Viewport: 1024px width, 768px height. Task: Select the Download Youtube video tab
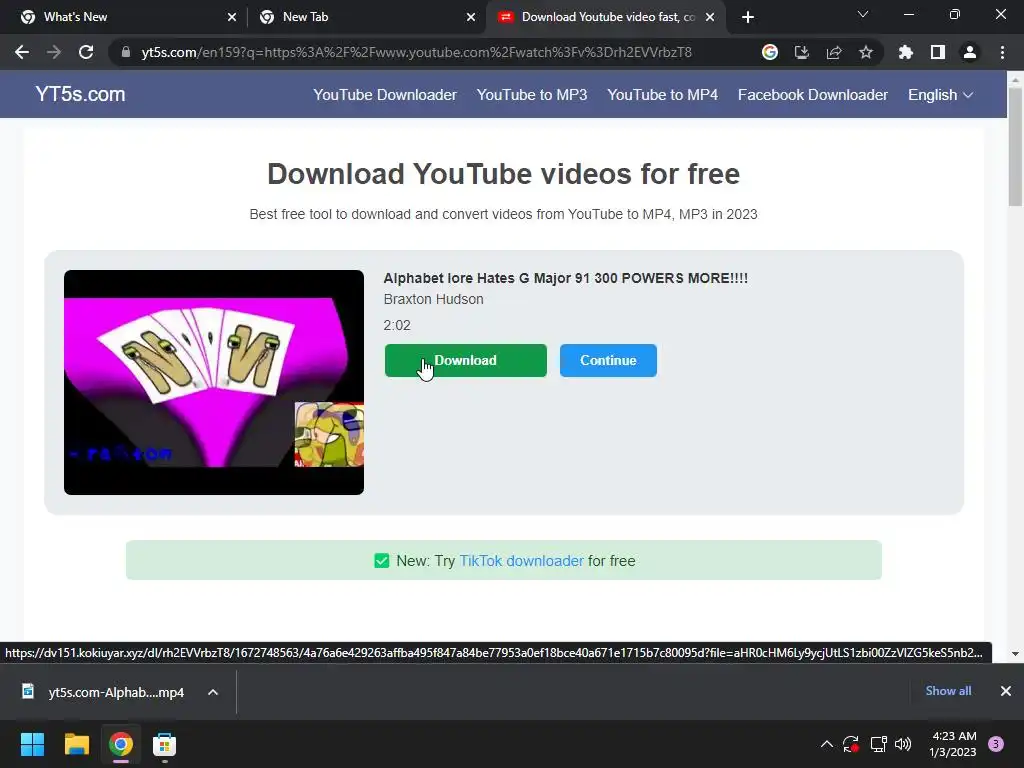[x=605, y=17]
